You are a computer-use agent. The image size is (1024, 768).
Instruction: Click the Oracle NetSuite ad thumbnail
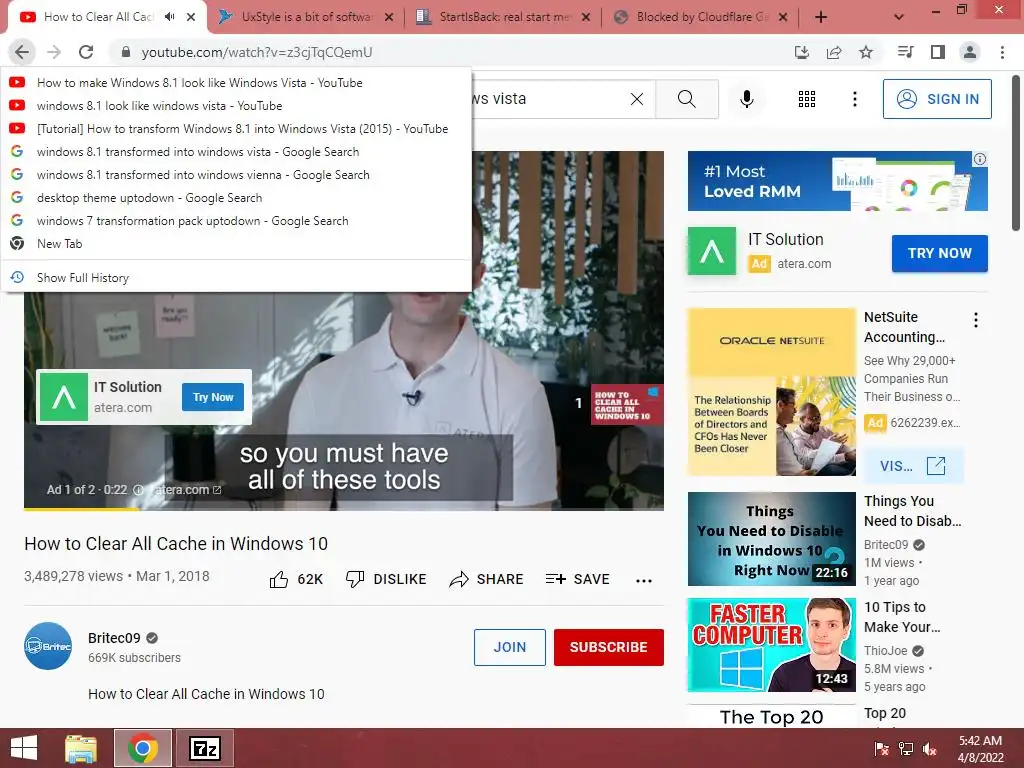pyautogui.click(x=771, y=392)
